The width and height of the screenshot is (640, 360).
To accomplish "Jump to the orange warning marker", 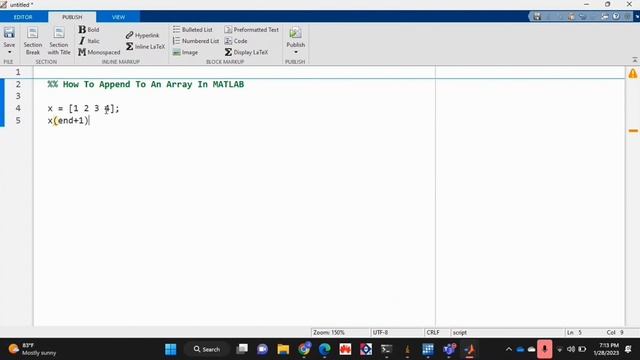I will pyautogui.click(x=633, y=131).
